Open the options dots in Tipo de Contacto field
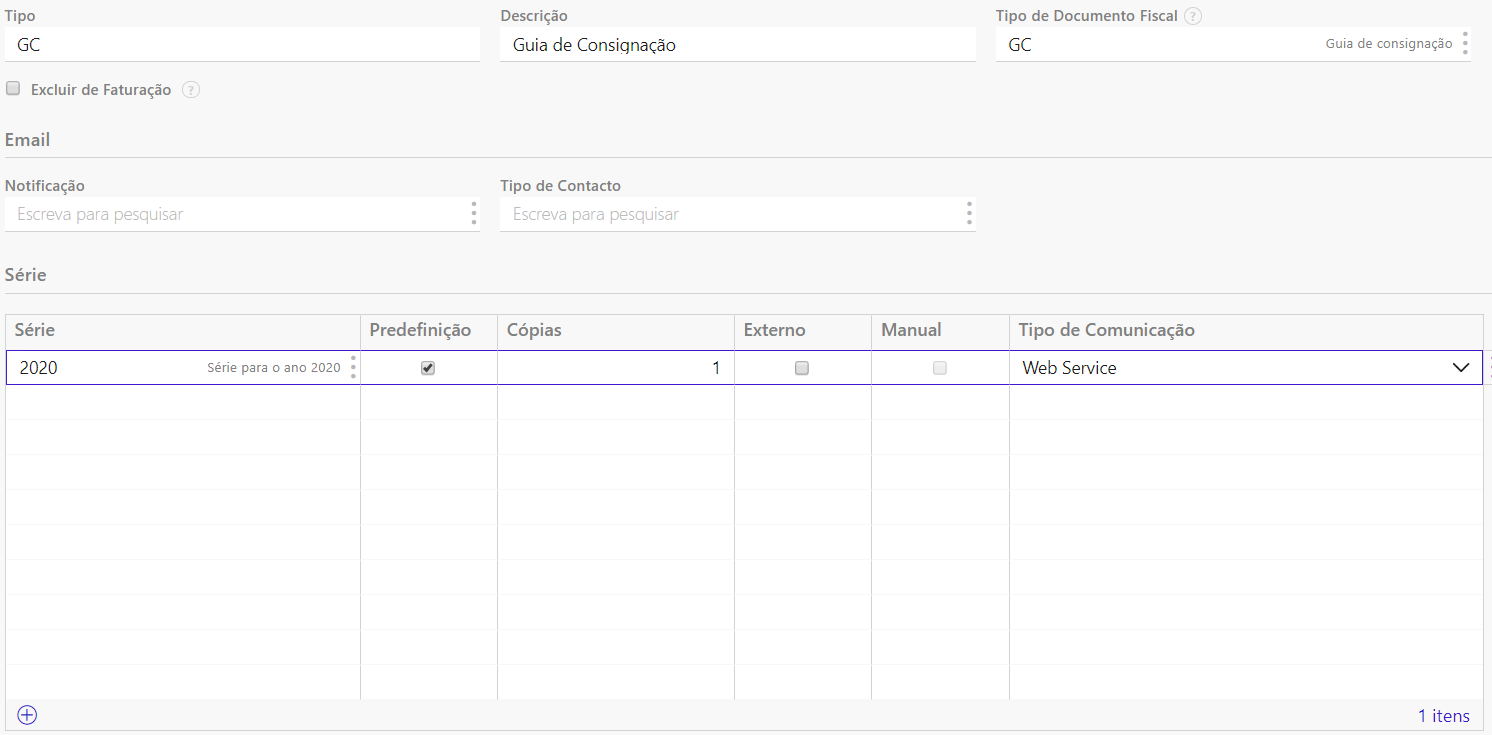The width and height of the screenshot is (1492, 735). pyautogui.click(x=969, y=214)
